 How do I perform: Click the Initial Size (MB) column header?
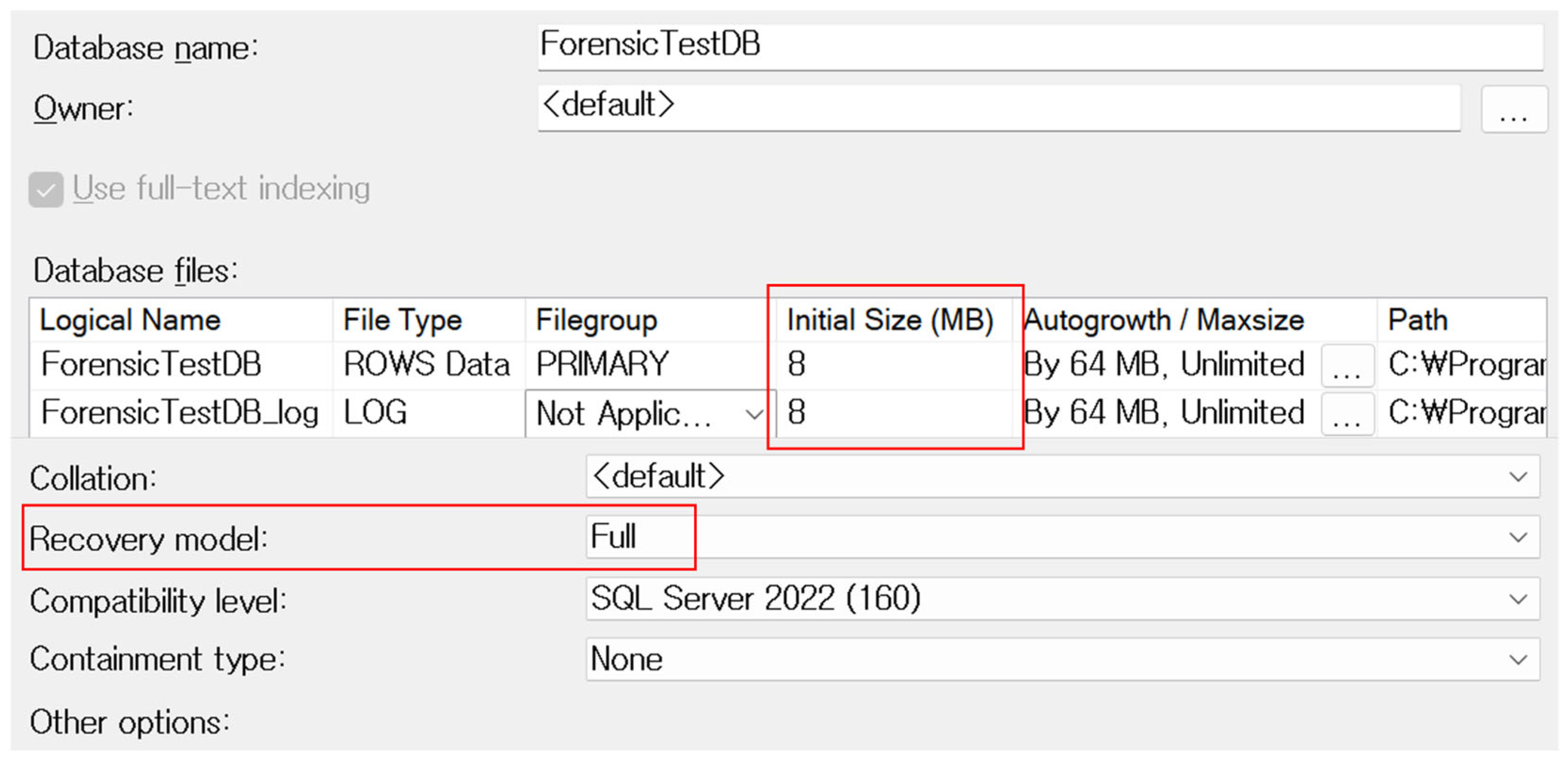890,320
